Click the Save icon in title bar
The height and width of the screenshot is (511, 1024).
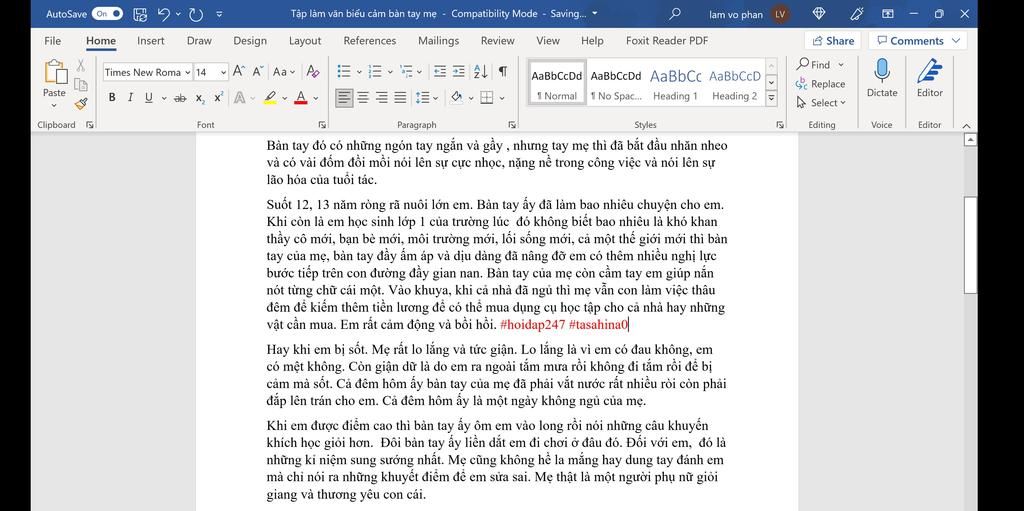pos(140,14)
